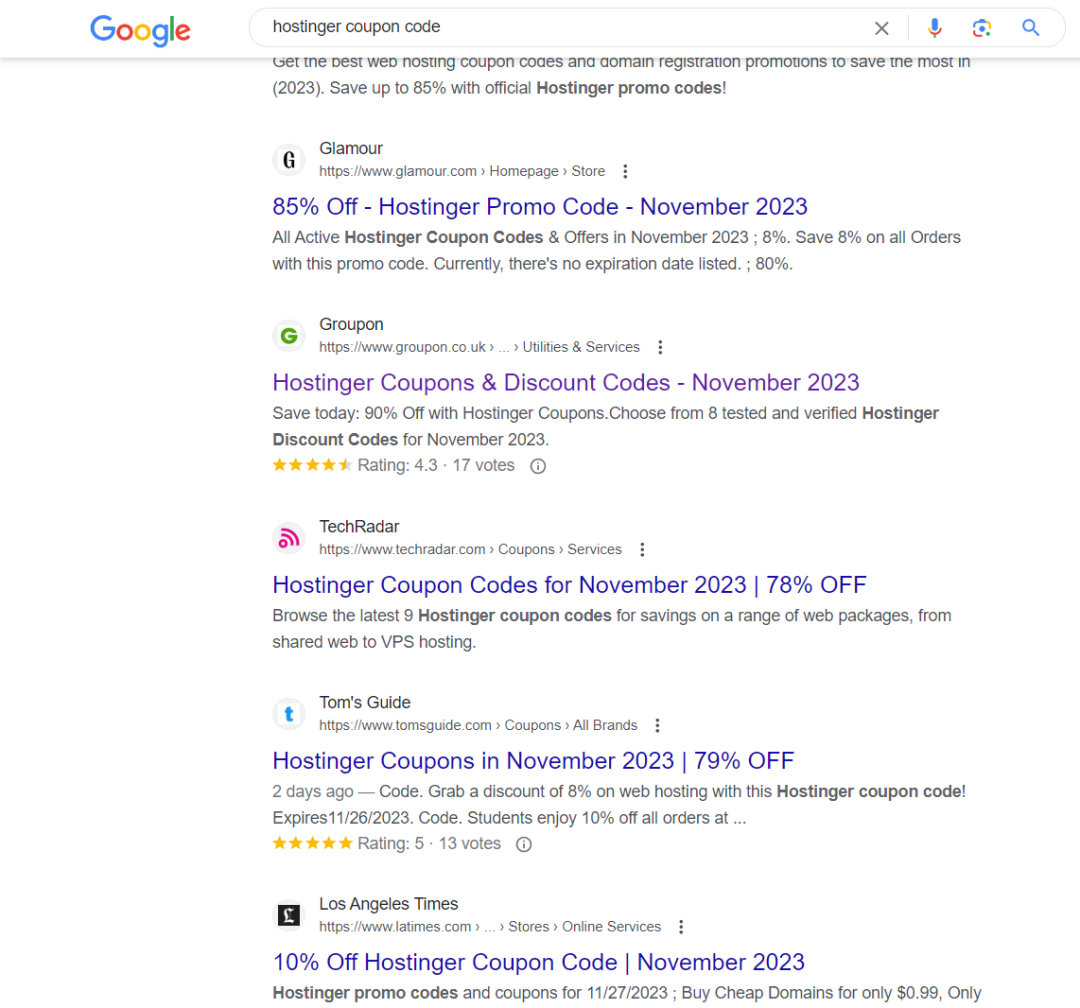Click the 'TechRadar' site name
The width and height of the screenshot is (1080, 1008).
pos(359,527)
